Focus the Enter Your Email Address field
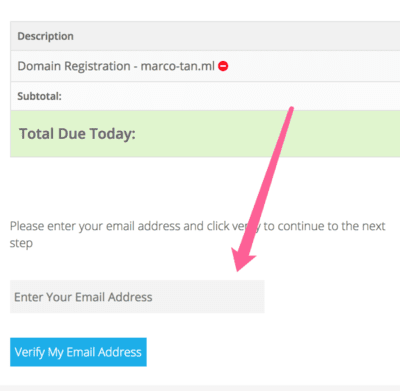 137,296
